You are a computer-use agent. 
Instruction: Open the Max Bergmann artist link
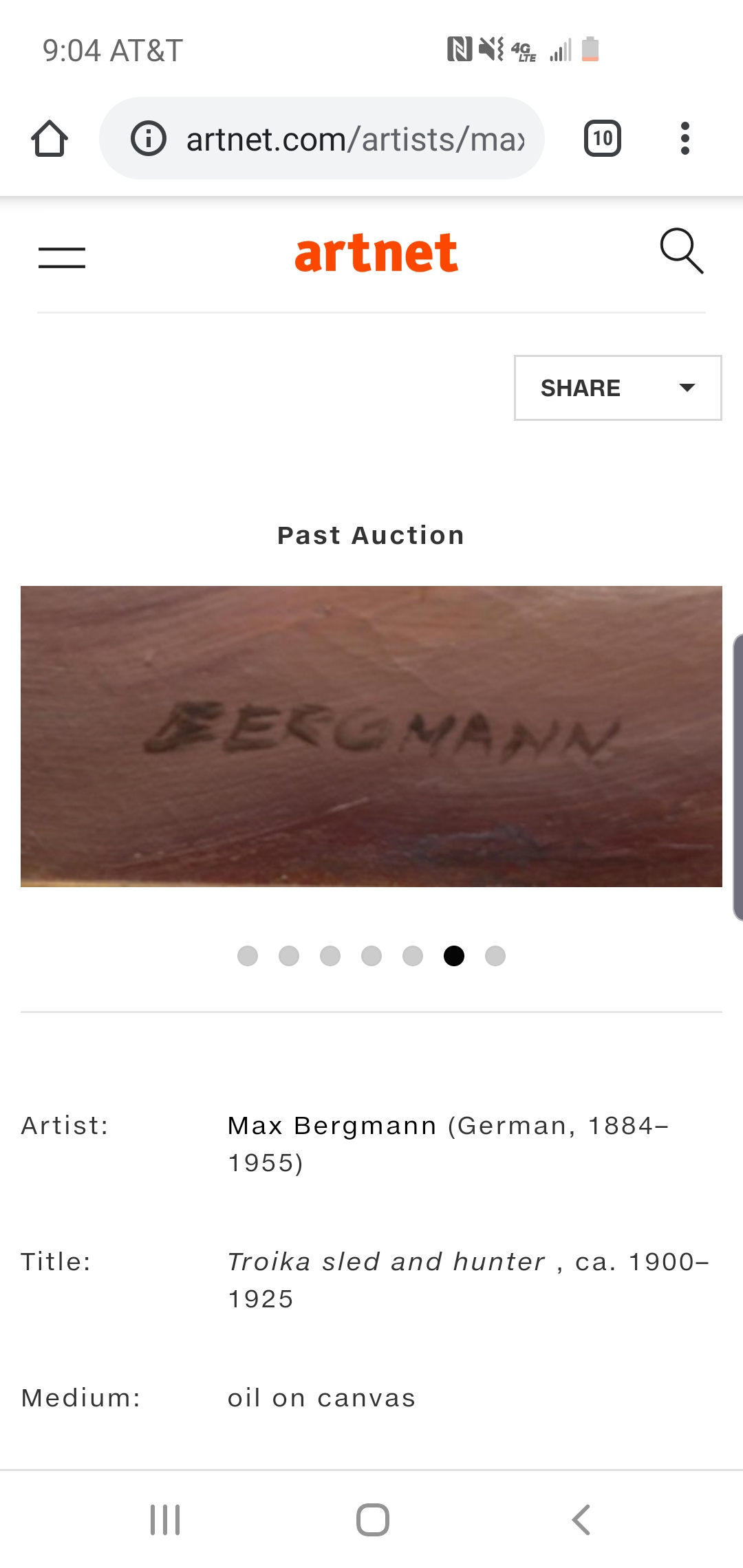tap(332, 1126)
